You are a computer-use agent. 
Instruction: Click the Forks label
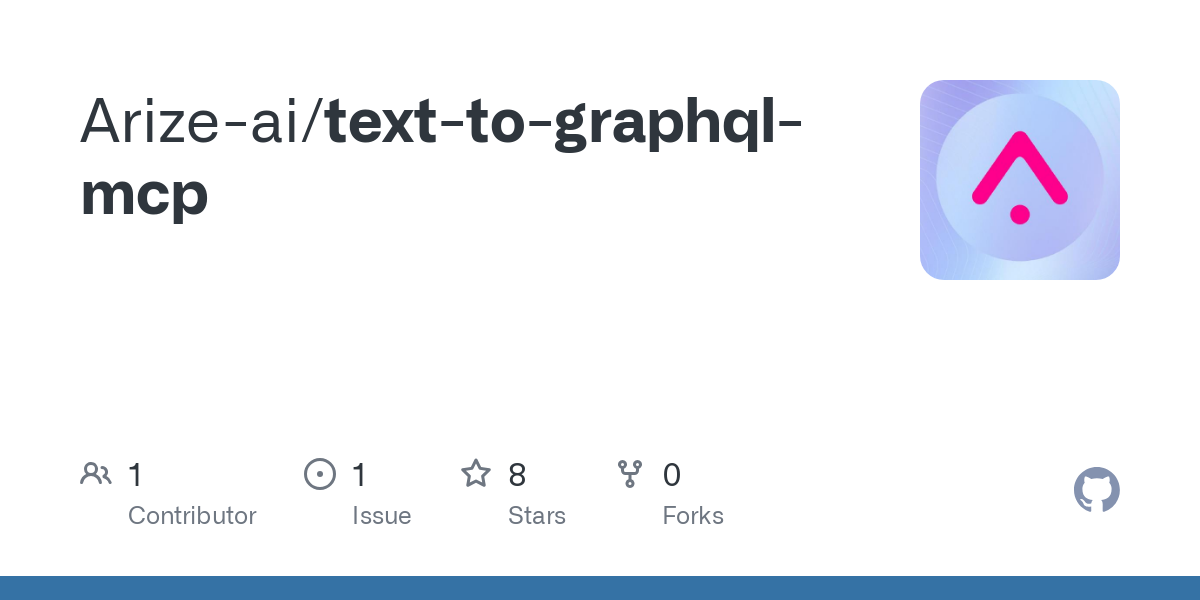(x=693, y=516)
